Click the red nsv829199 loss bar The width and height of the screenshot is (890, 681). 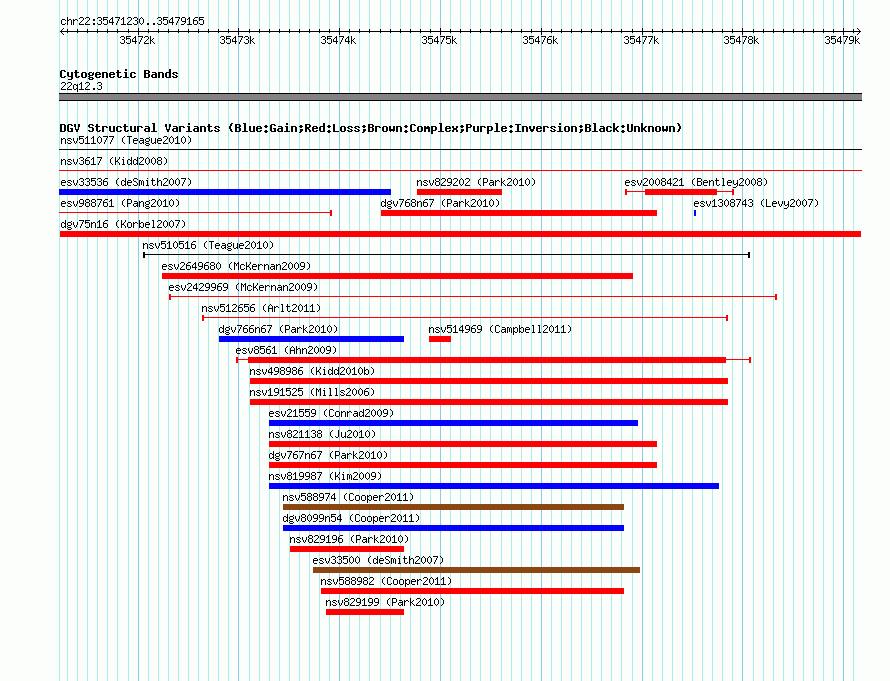coord(365,612)
